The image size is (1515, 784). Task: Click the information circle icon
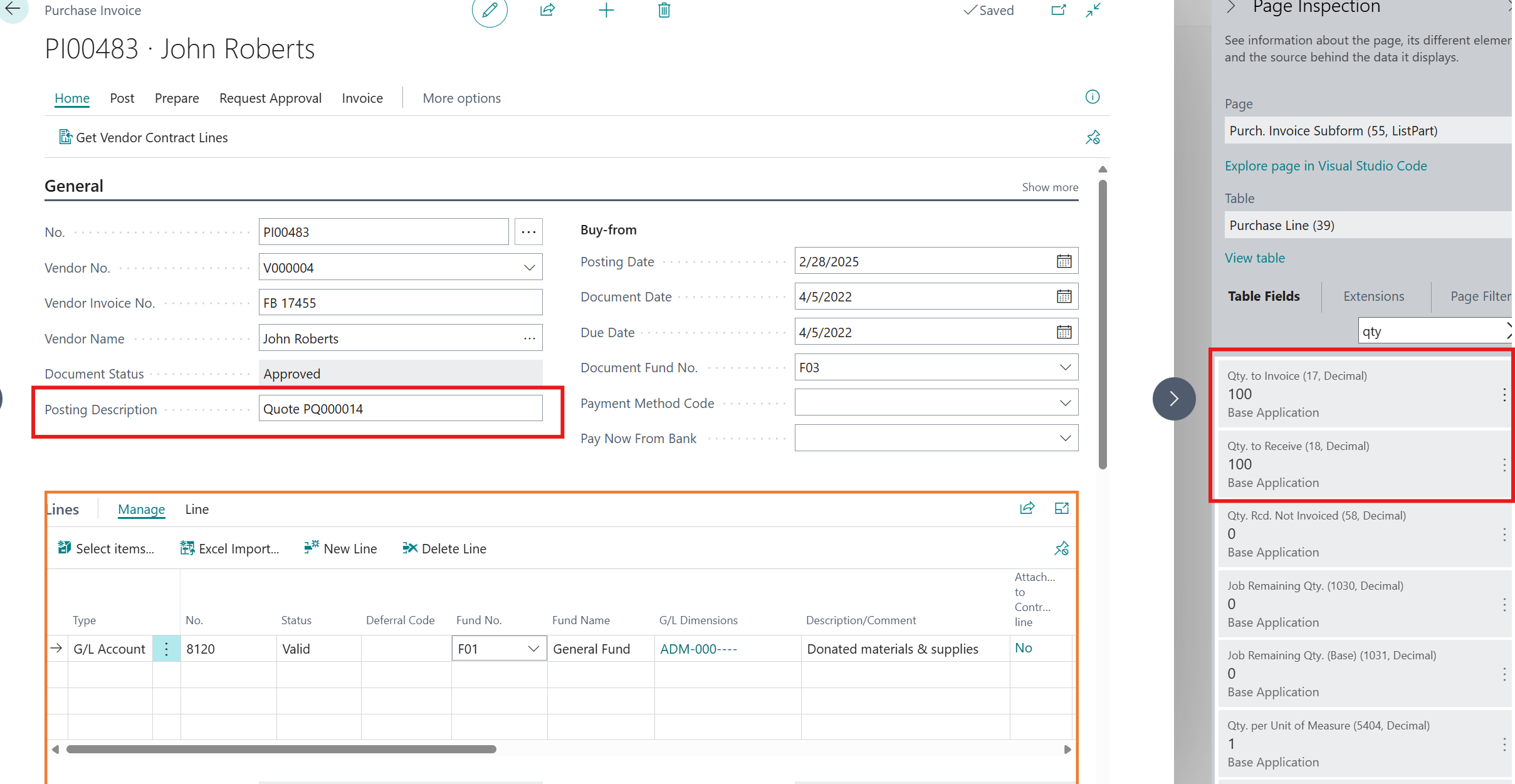[x=1092, y=97]
